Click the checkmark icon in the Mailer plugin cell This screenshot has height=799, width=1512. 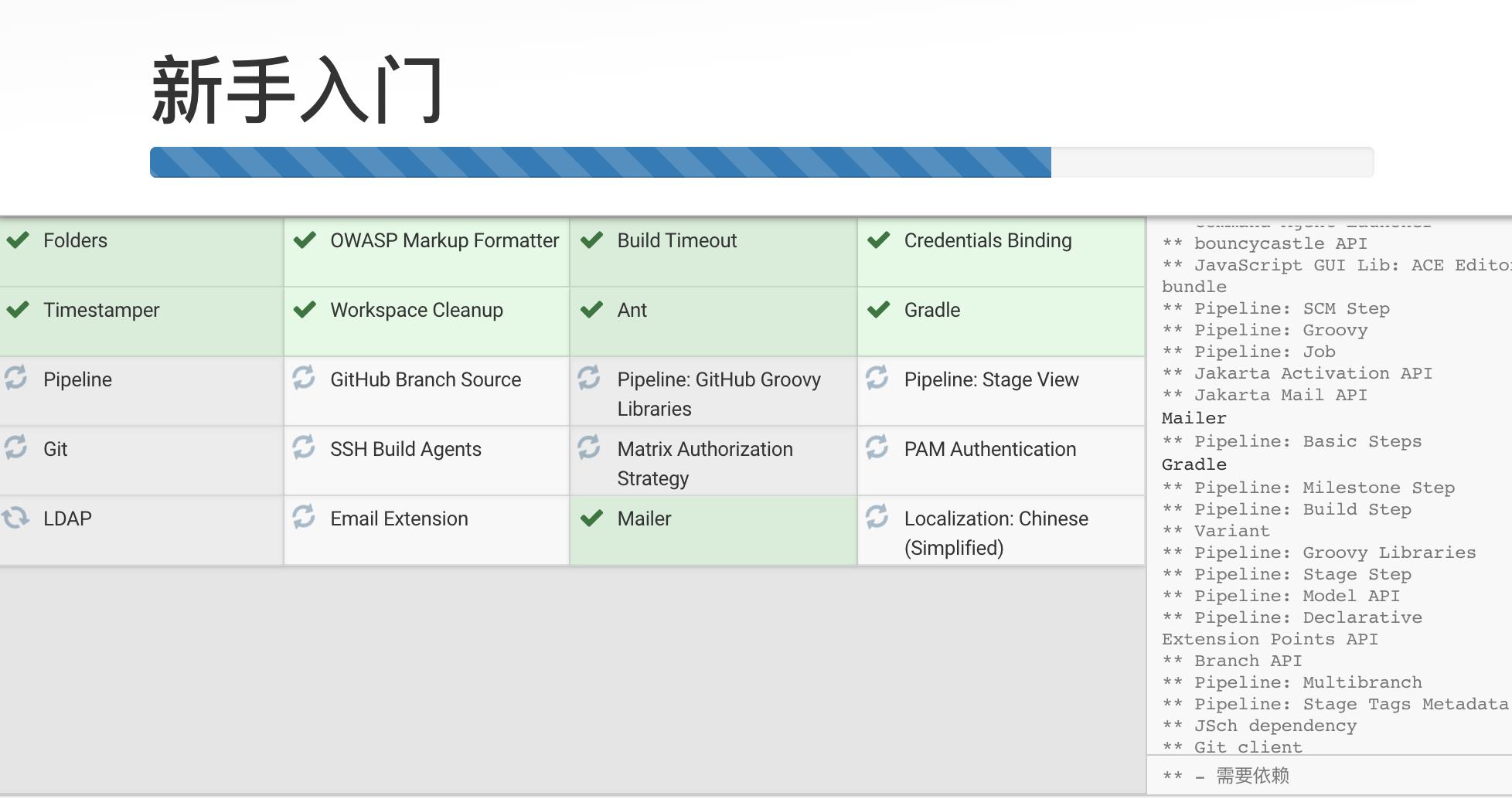591,518
